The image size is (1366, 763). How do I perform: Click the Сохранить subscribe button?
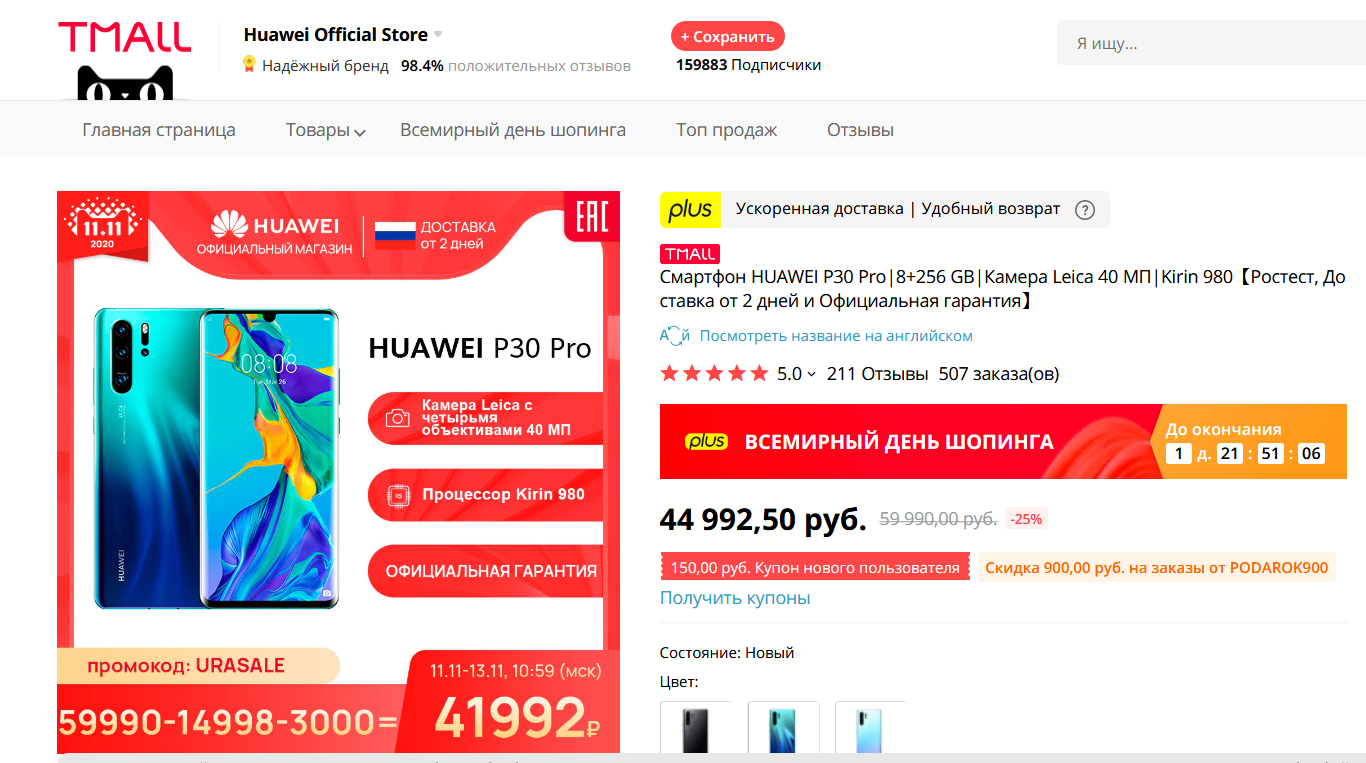pos(728,36)
